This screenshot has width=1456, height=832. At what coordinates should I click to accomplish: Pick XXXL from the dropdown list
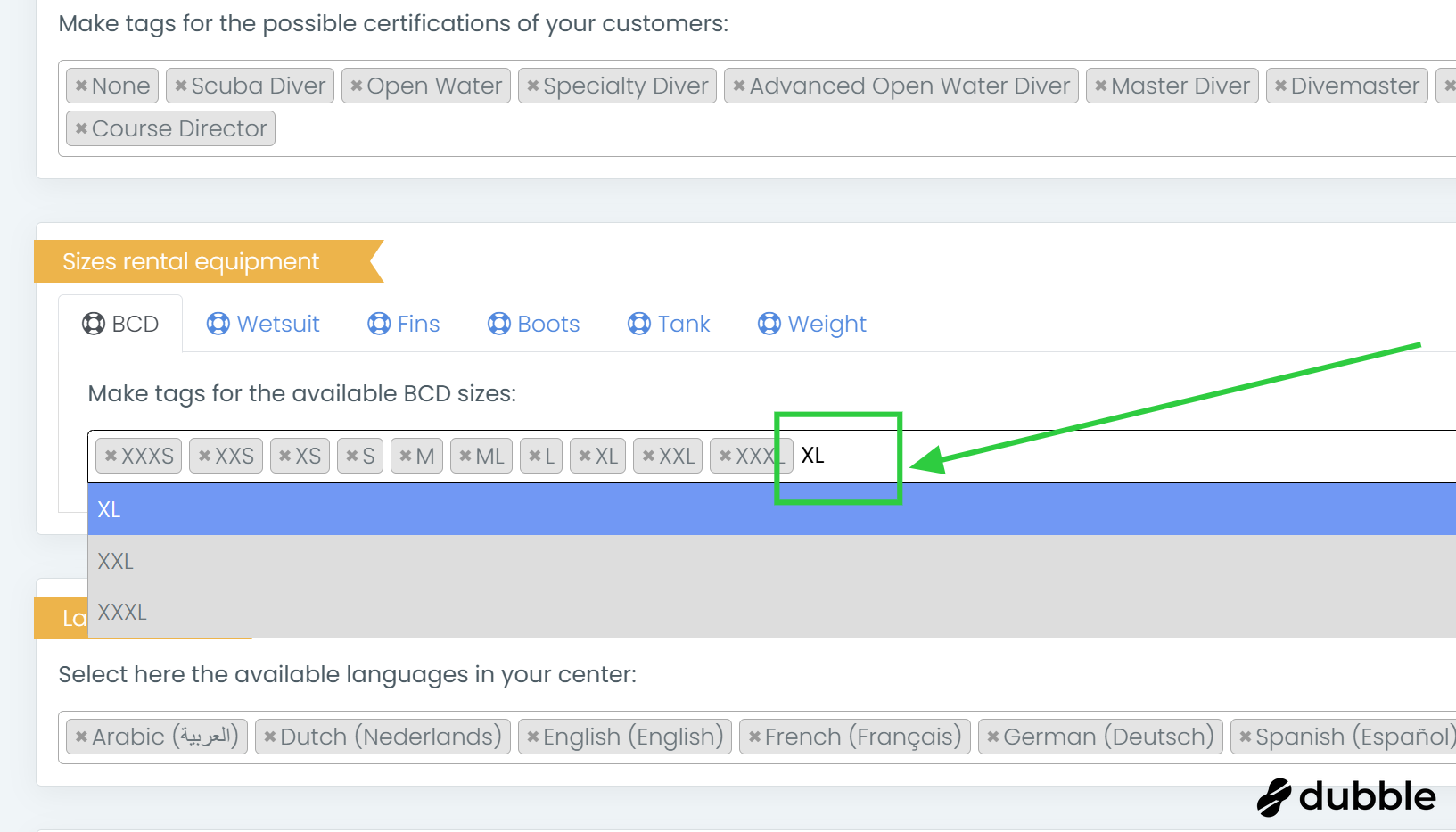tap(122, 613)
